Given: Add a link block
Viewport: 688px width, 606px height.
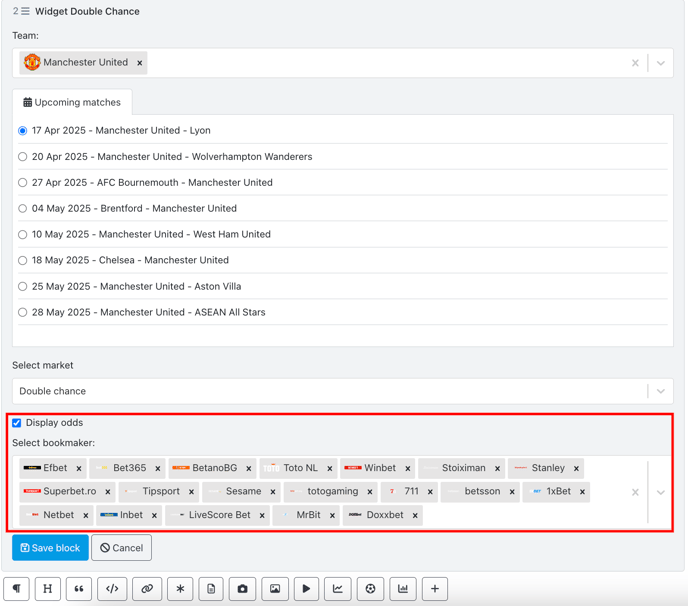Looking at the screenshot, I should 147,588.
